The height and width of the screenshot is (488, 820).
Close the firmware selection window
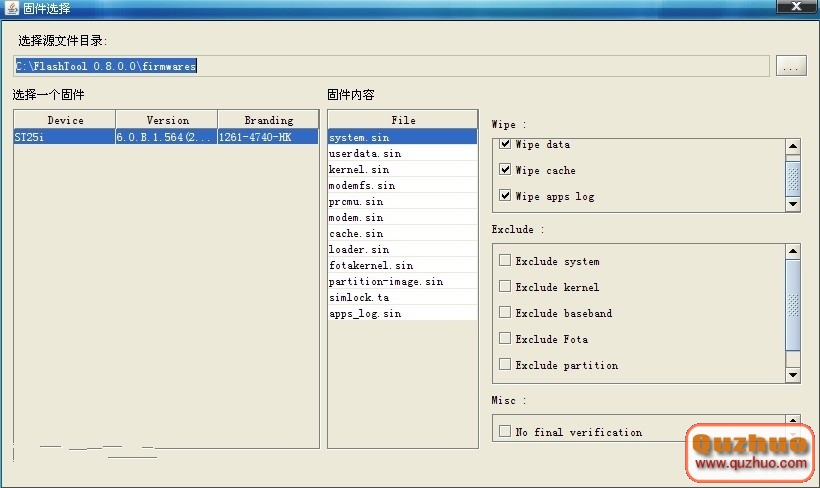(x=797, y=7)
